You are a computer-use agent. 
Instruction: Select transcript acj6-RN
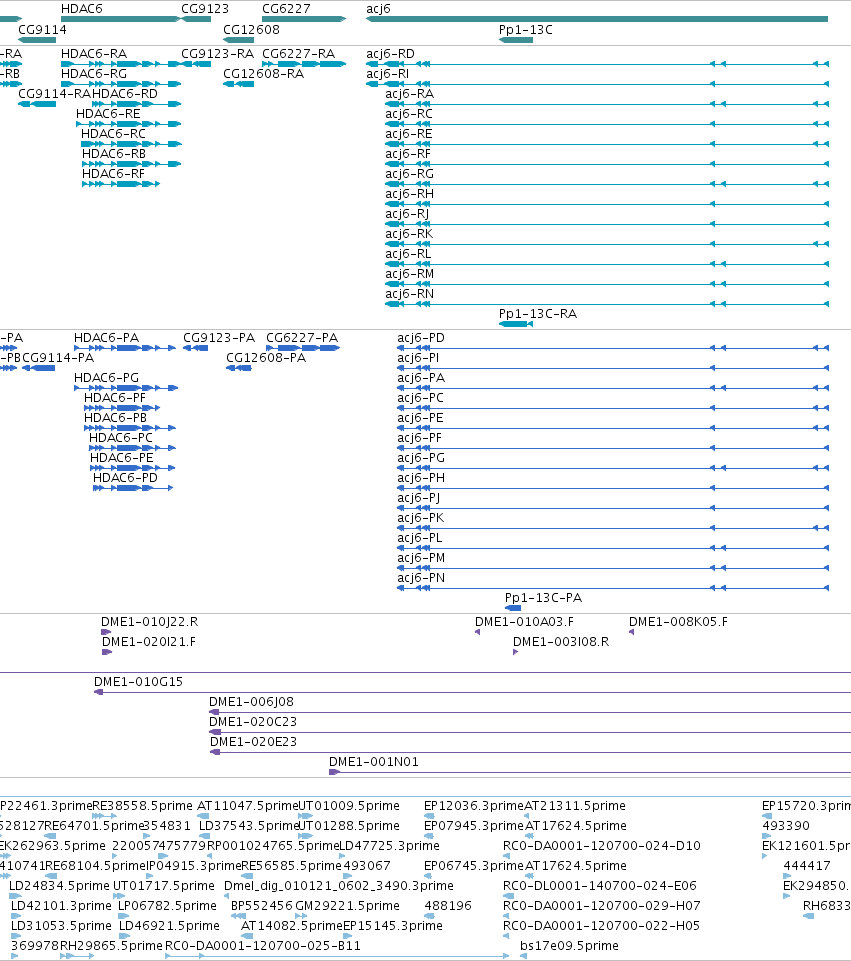click(409, 294)
